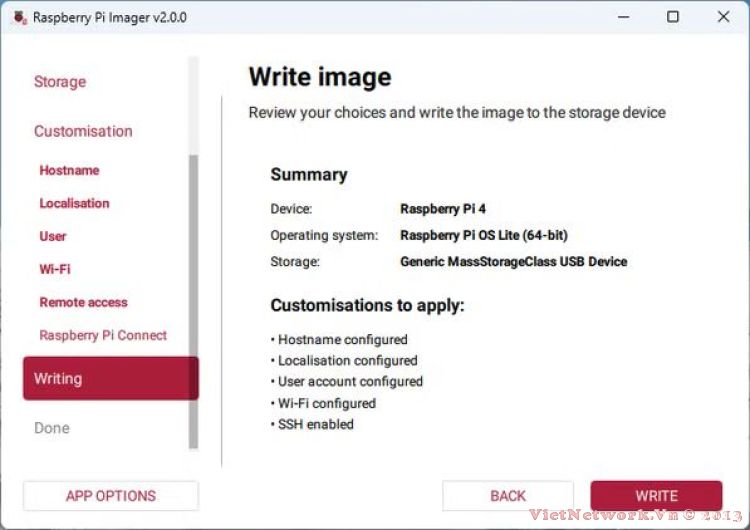The width and height of the screenshot is (750, 530).
Task: Open APP OPTIONS
Action: (110, 496)
